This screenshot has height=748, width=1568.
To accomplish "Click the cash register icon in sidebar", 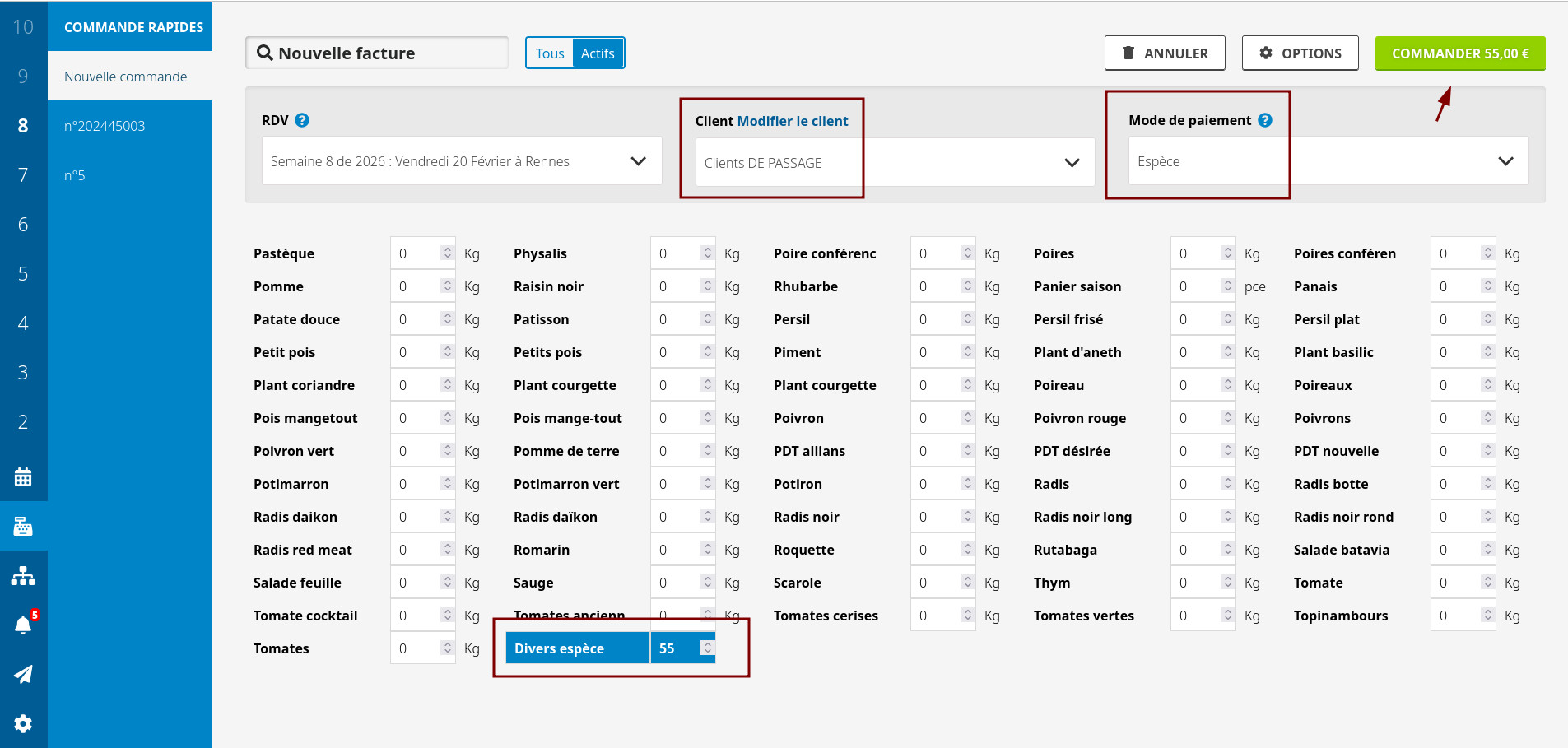I will (x=23, y=527).
